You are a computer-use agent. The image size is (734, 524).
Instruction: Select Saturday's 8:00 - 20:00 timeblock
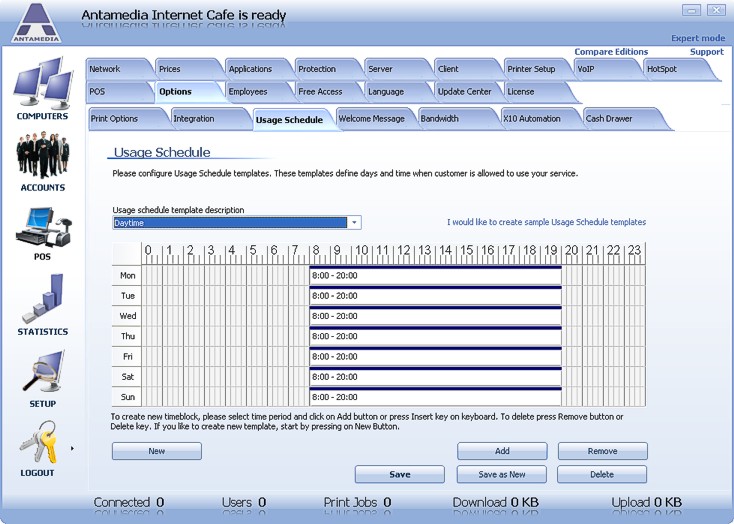point(435,376)
